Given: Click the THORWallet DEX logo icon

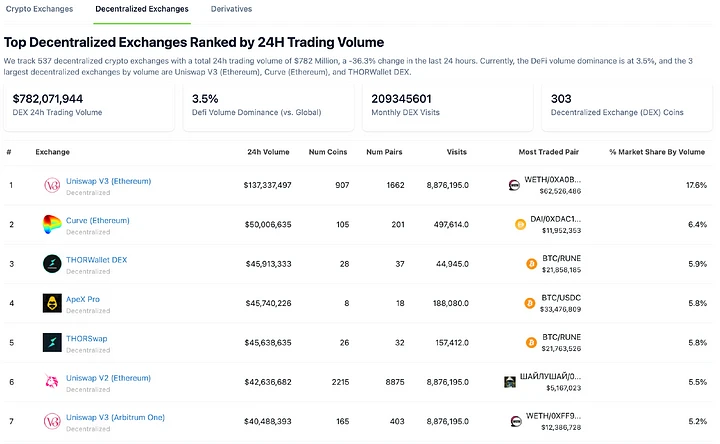Looking at the screenshot, I should click(52, 264).
